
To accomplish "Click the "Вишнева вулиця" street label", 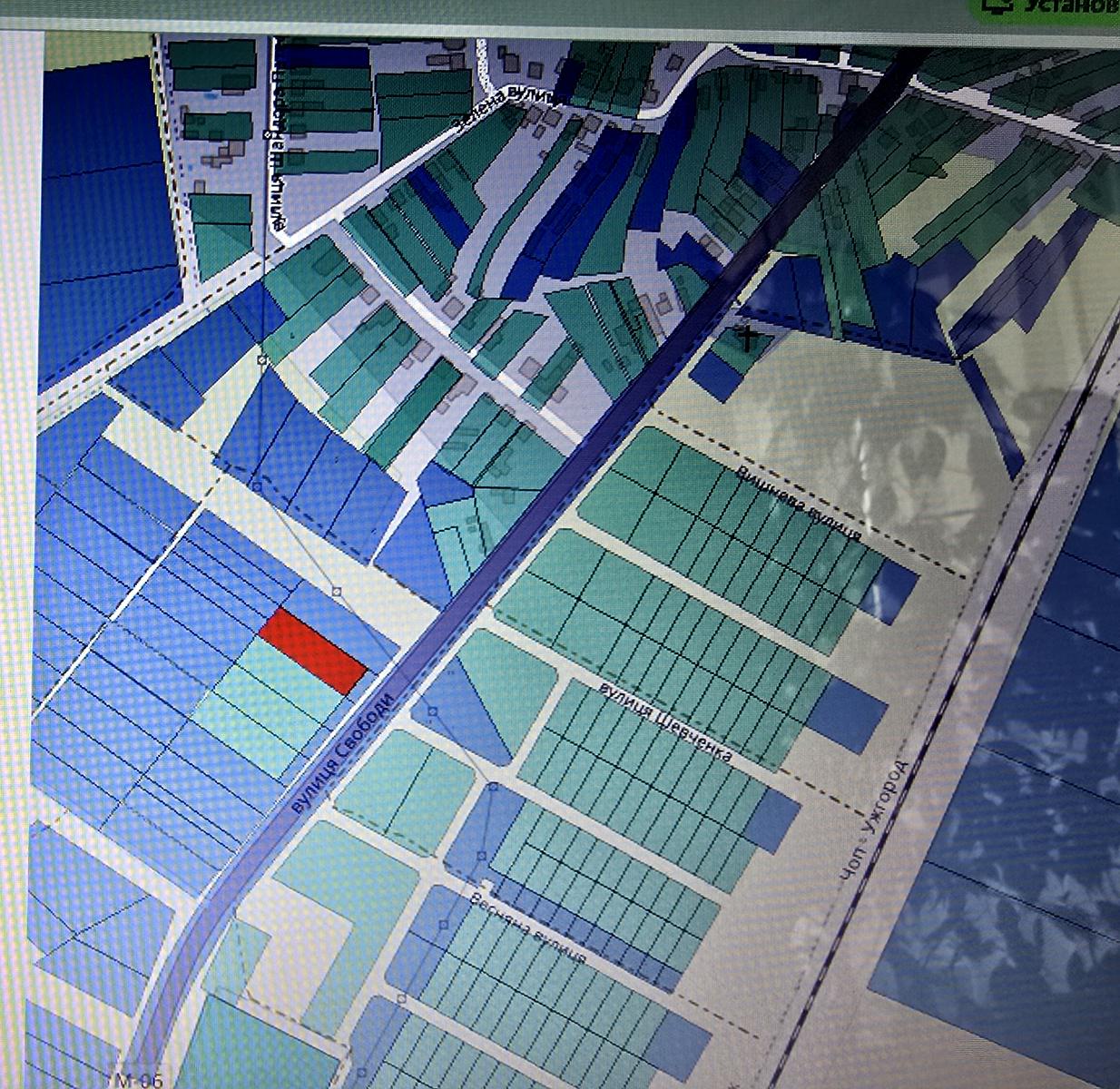I will tap(799, 502).
